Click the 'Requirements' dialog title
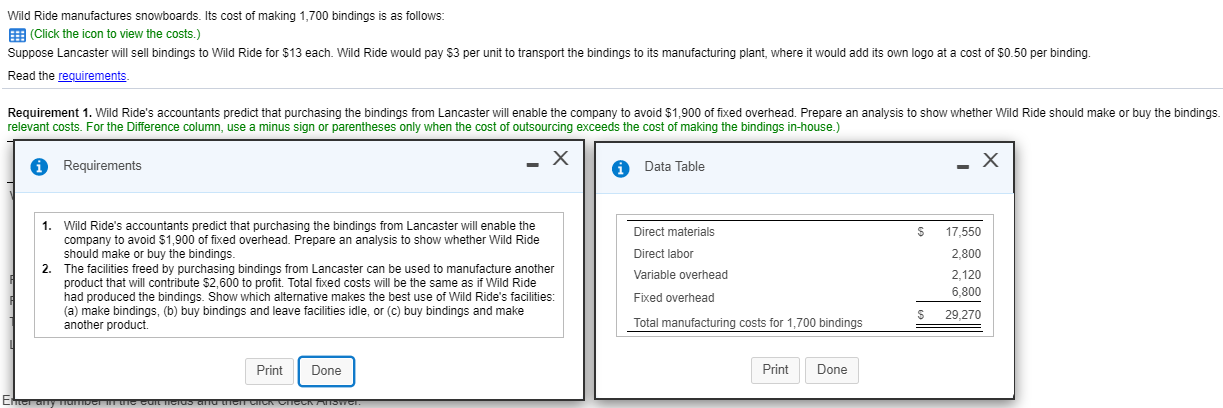This screenshot has height=408, width=1223. [x=102, y=166]
